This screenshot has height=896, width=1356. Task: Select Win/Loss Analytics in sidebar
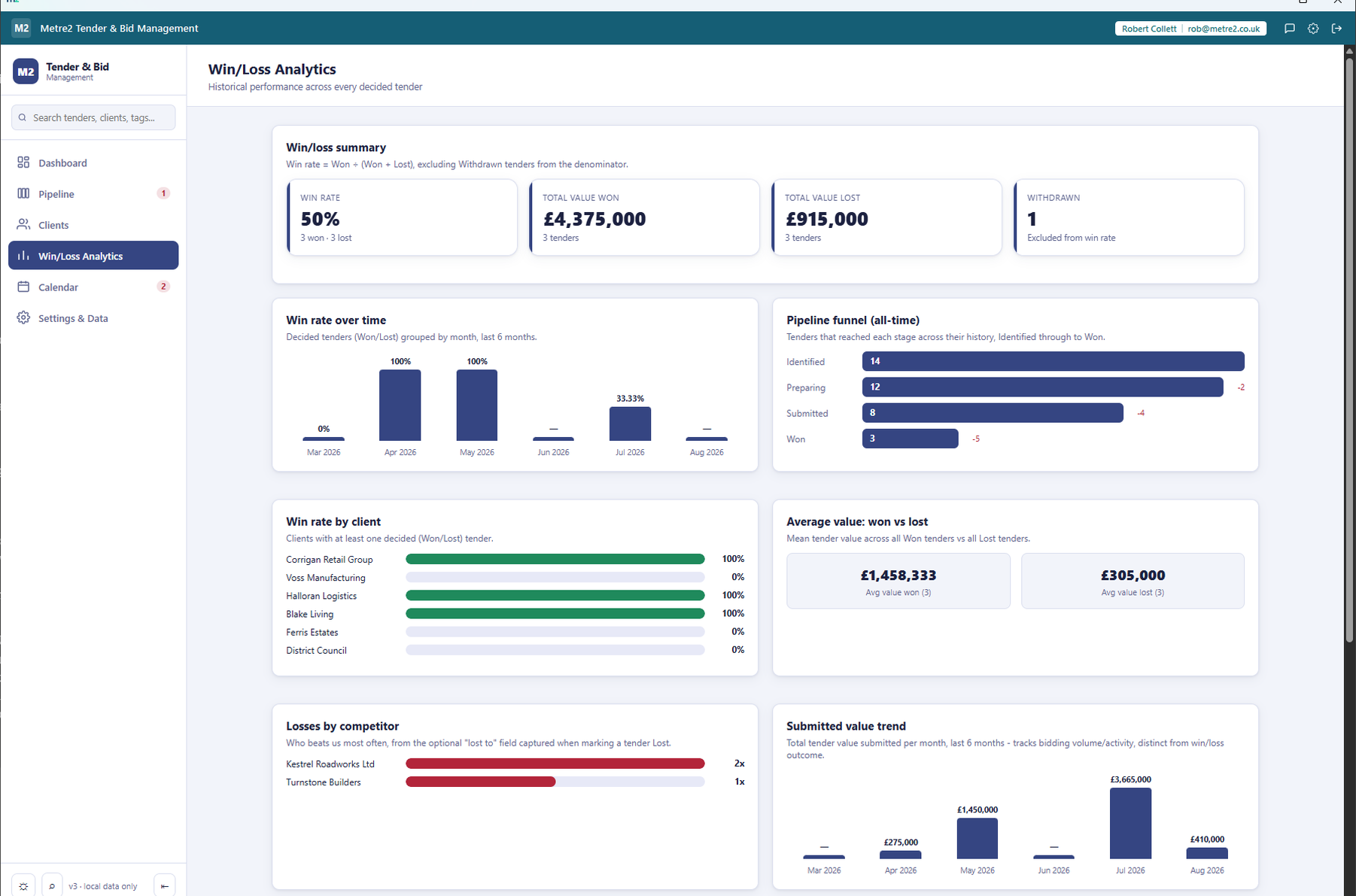coord(93,256)
